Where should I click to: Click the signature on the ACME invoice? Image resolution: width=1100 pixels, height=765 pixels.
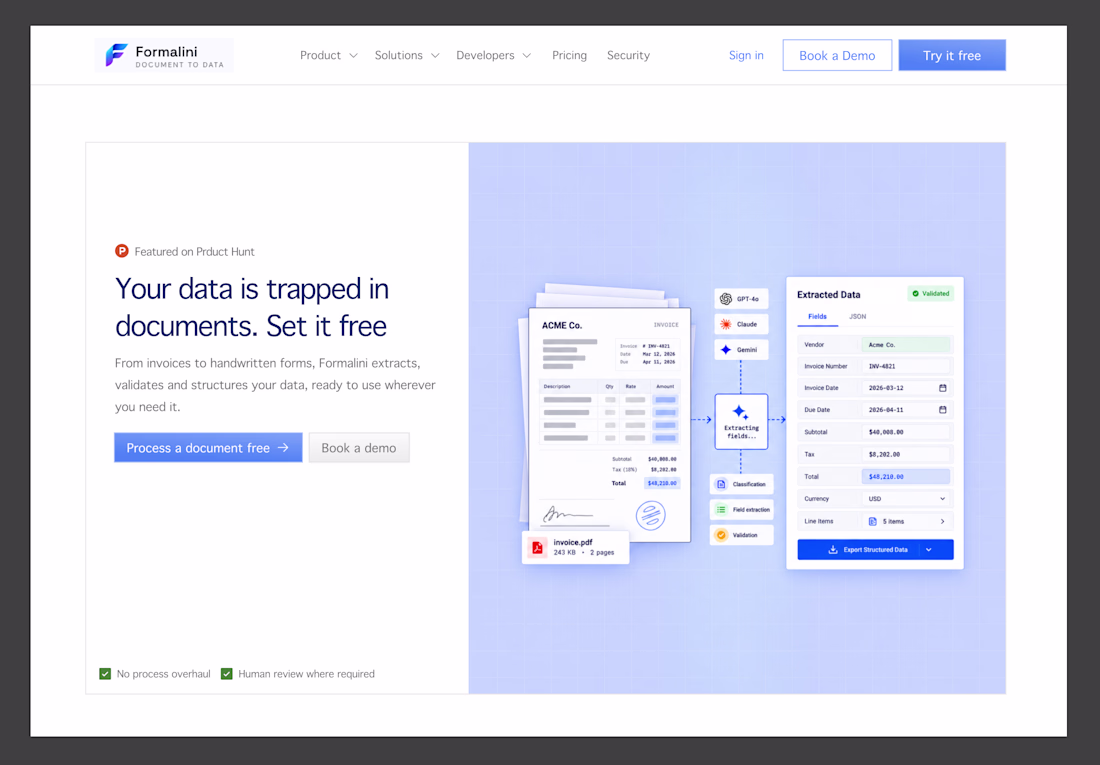[567, 514]
